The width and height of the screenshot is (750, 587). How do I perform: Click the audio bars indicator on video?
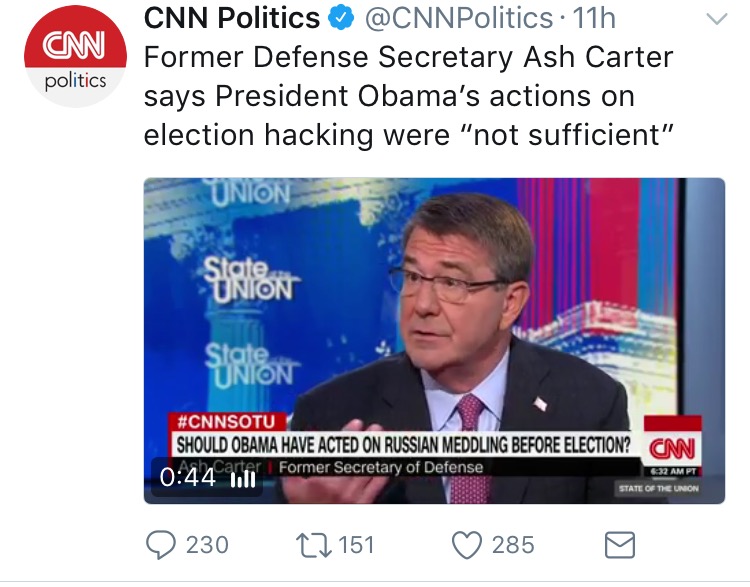coord(243,478)
